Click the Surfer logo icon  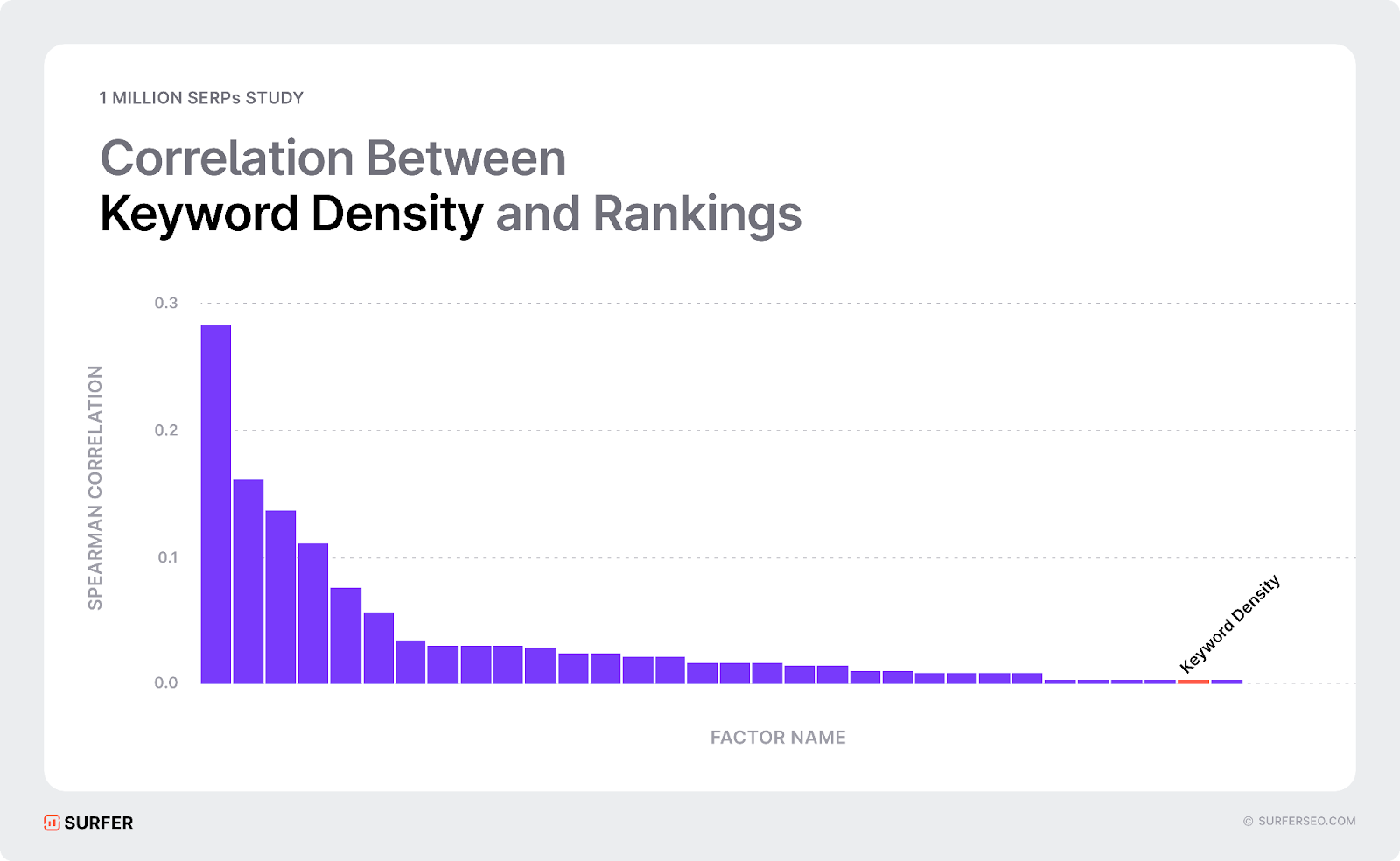(x=52, y=822)
